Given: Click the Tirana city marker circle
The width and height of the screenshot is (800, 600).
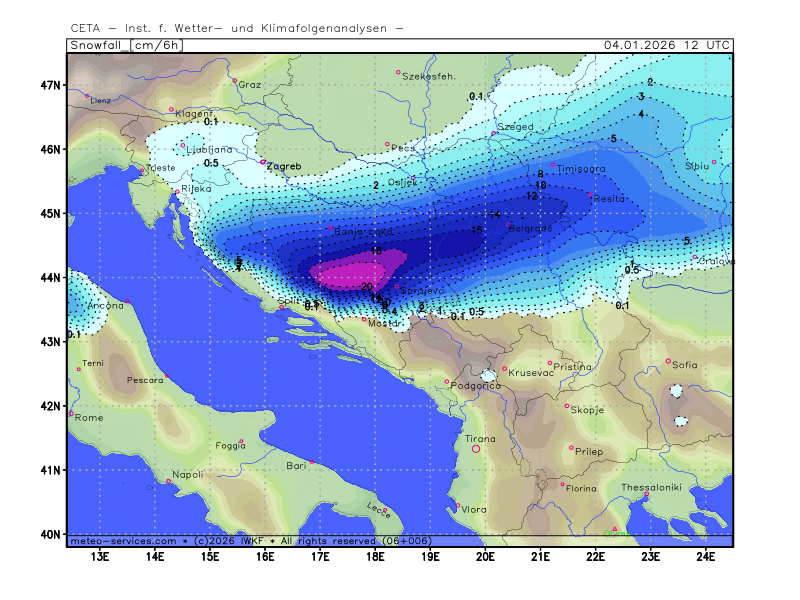Looking at the screenshot, I should tap(476, 449).
